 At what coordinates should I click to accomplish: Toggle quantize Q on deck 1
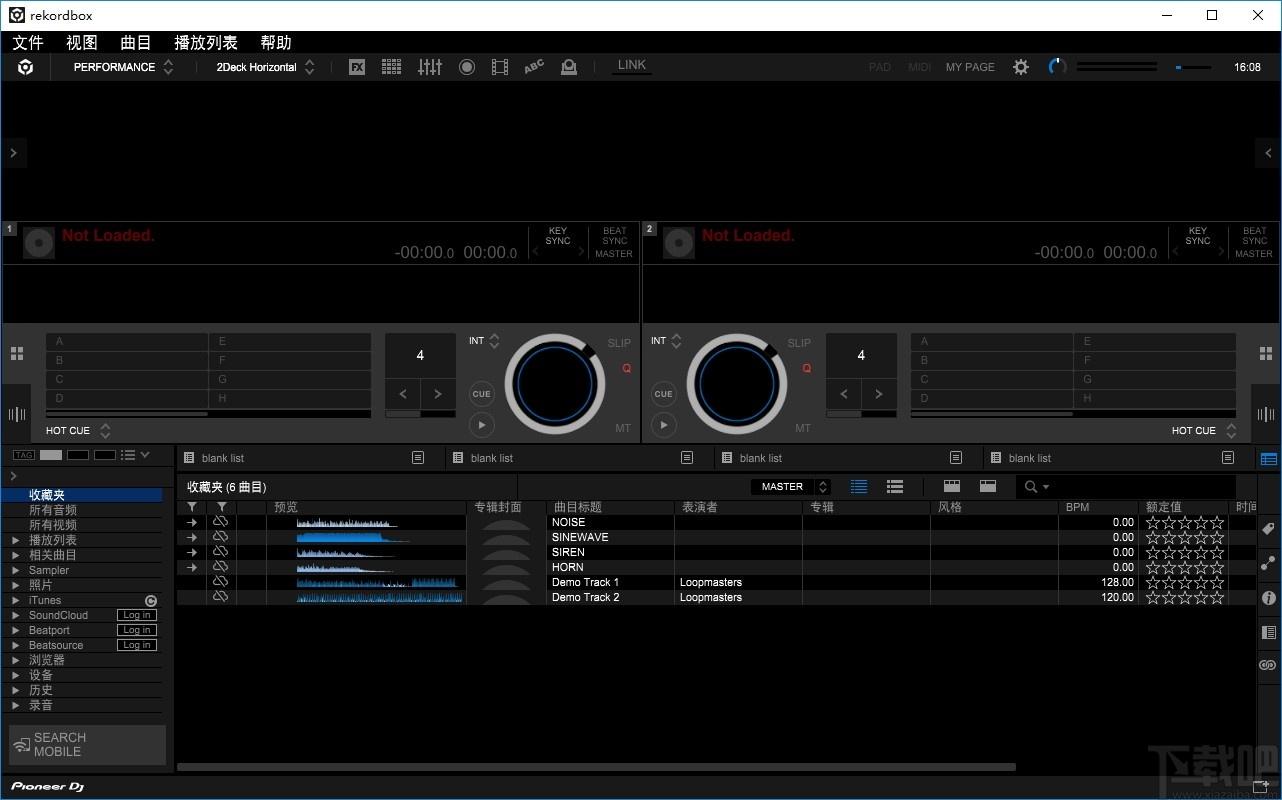pyautogui.click(x=627, y=368)
